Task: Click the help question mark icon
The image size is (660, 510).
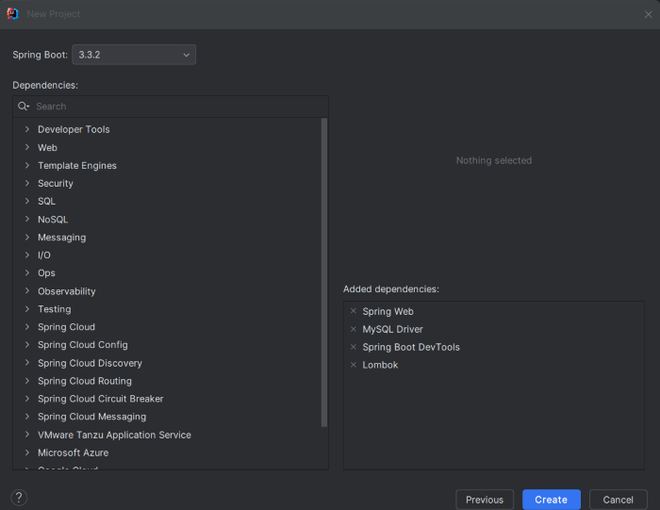Action: [19, 497]
